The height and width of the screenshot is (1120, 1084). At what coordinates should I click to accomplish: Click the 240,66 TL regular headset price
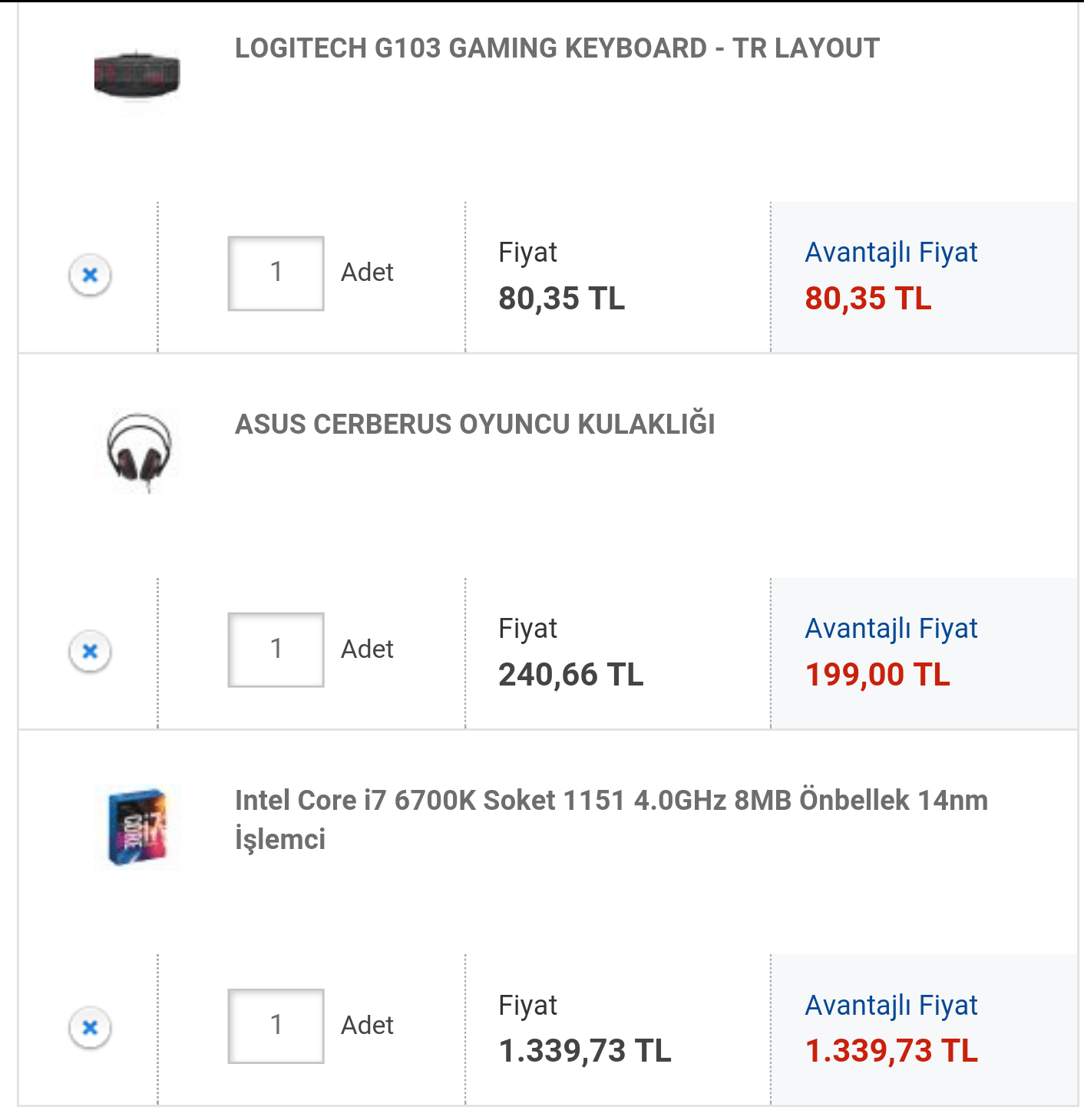click(x=570, y=675)
